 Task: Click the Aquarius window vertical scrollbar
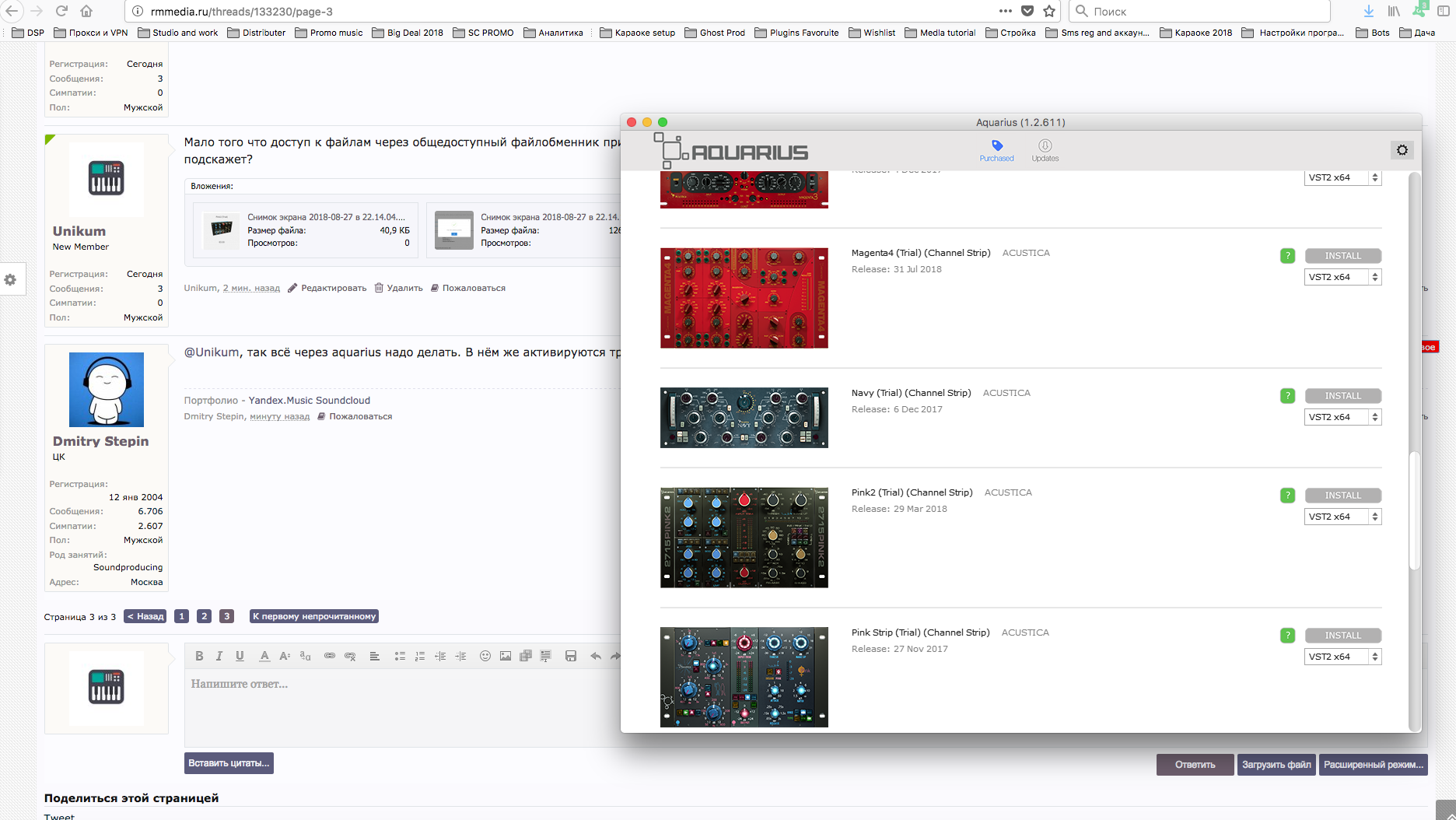tap(1415, 511)
